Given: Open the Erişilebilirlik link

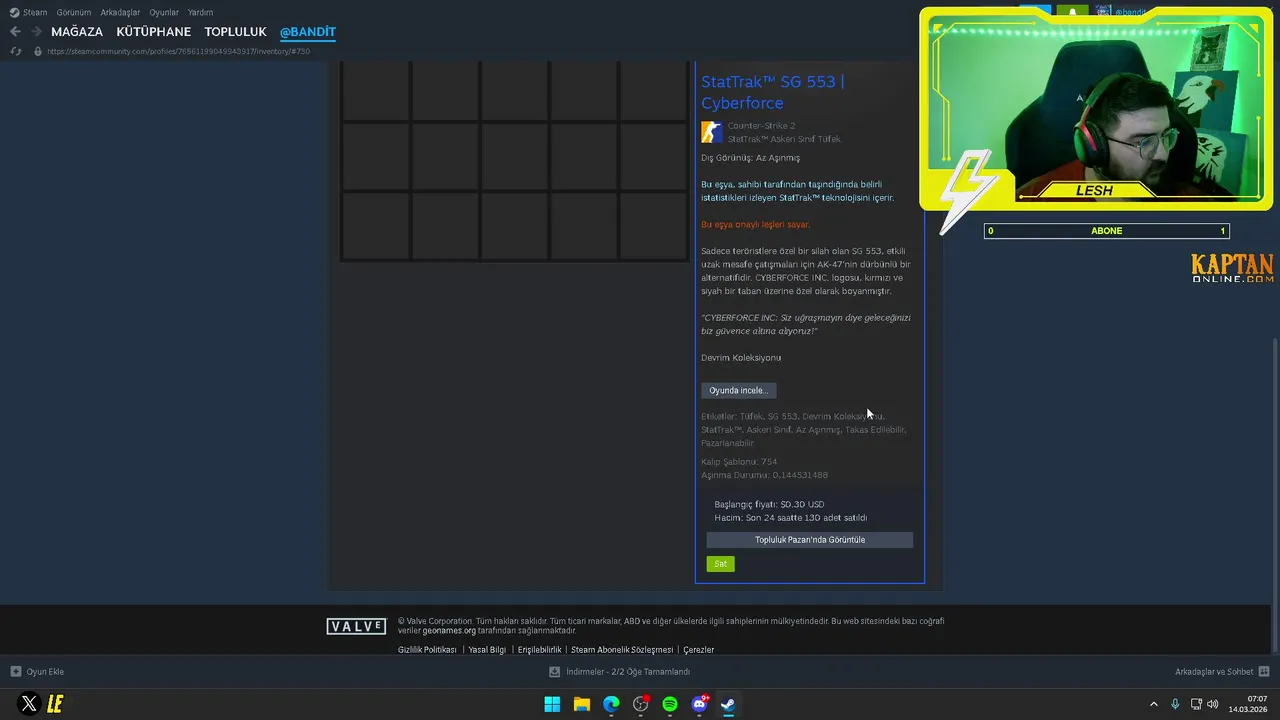Looking at the screenshot, I should pyautogui.click(x=539, y=650).
